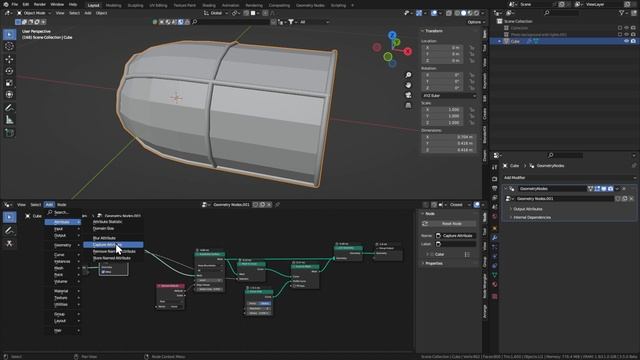Switch to solid viewport shading
Screen dimensions: 640x360
click(x=463, y=13)
